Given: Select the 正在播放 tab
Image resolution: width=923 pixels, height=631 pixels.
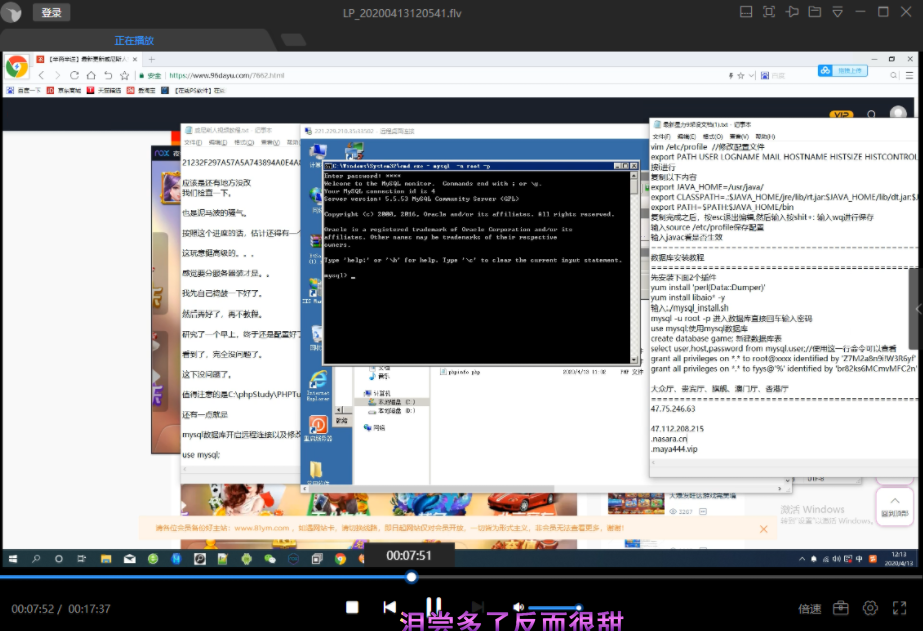Looking at the screenshot, I should point(134,41).
